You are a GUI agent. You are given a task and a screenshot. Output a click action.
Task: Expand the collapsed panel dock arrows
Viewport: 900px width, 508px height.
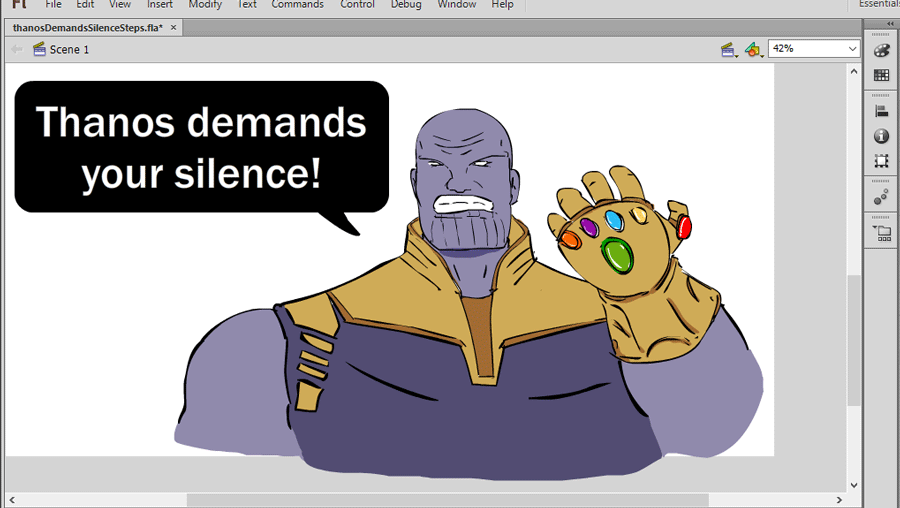coord(890,24)
